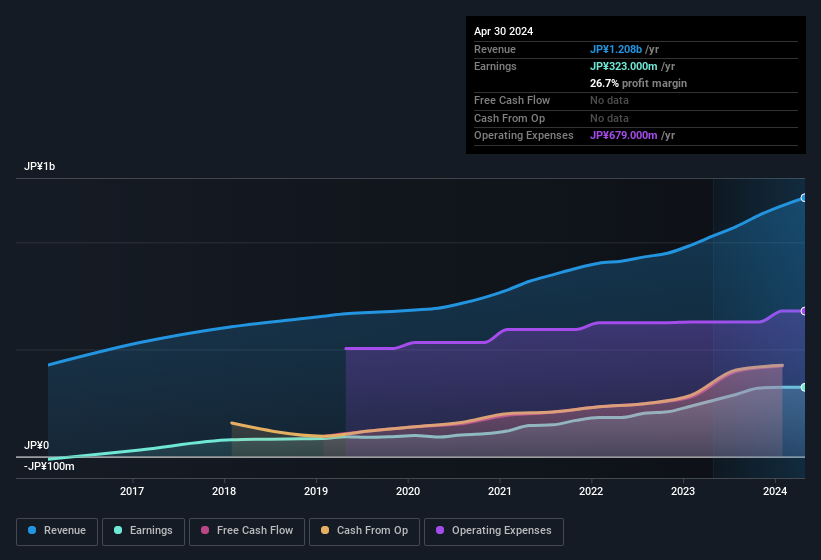Select the 2017 x-axis year label
Screen dimensions: 821x560
132,491
